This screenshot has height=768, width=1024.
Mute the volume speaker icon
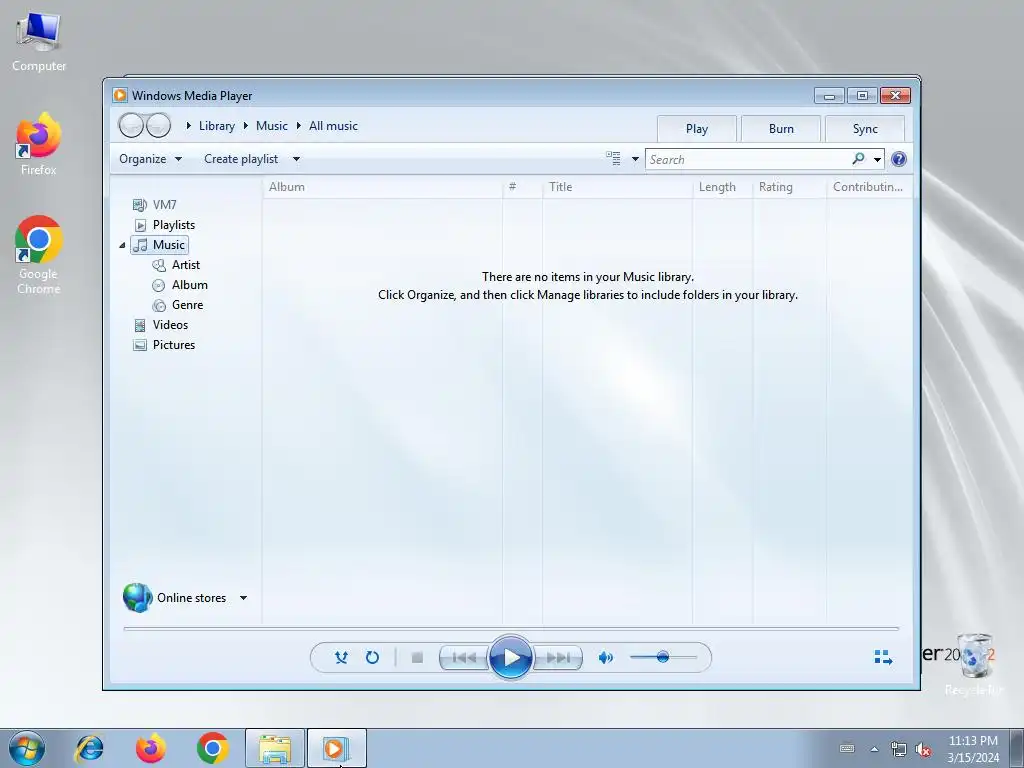[605, 658]
